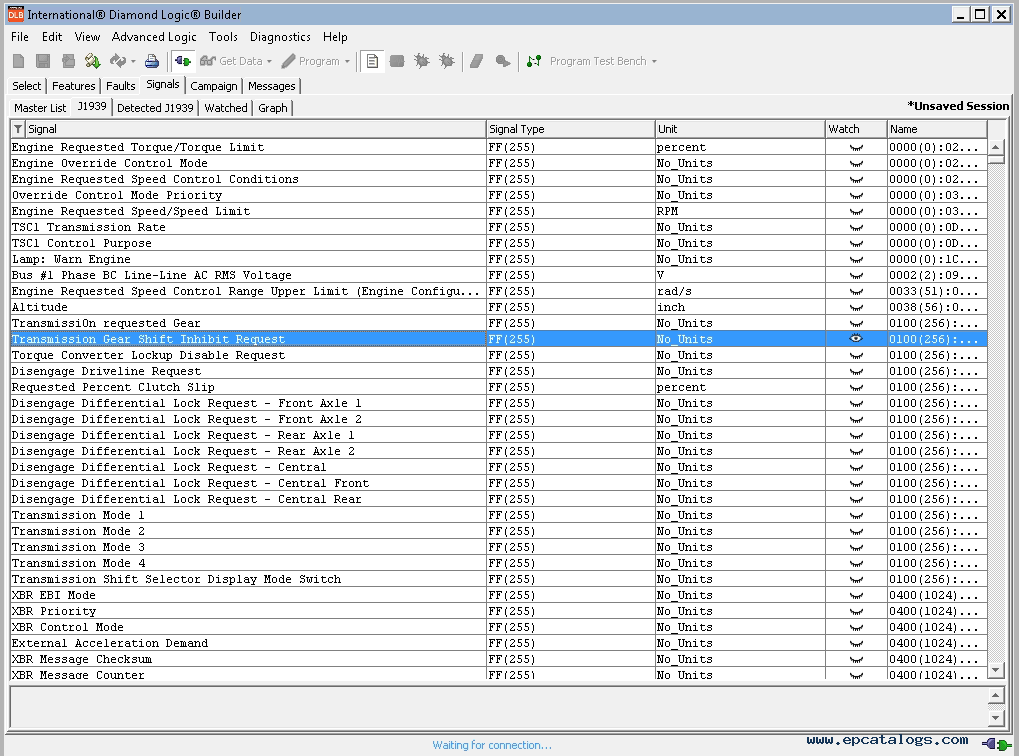Sort by the Signal Type column header
This screenshot has height=756, width=1019.
click(x=568, y=129)
